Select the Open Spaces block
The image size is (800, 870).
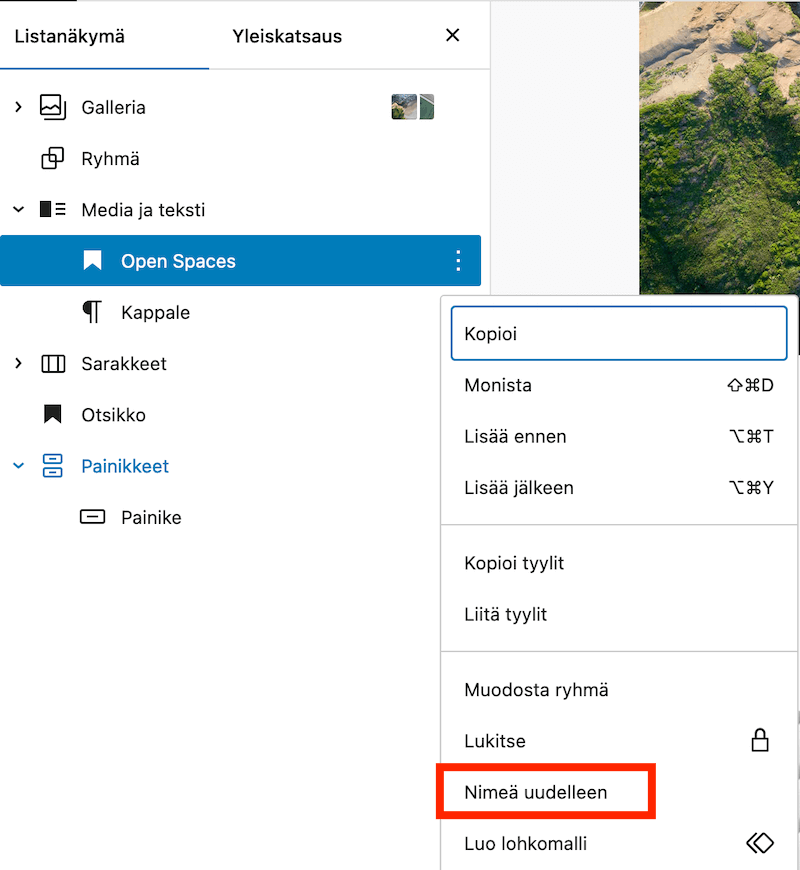[x=240, y=261]
